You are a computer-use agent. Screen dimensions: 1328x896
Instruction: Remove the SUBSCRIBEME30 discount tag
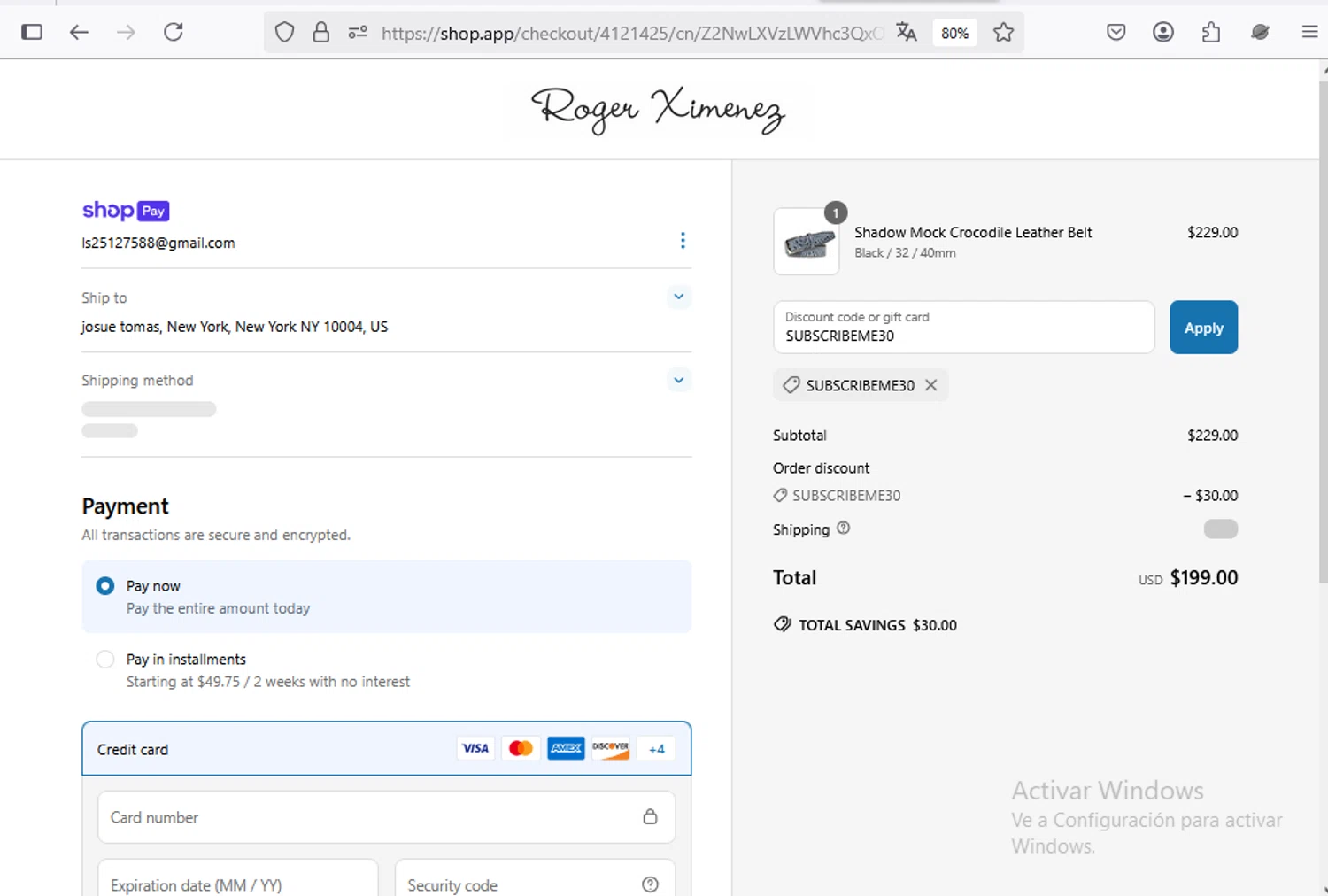tap(930, 385)
